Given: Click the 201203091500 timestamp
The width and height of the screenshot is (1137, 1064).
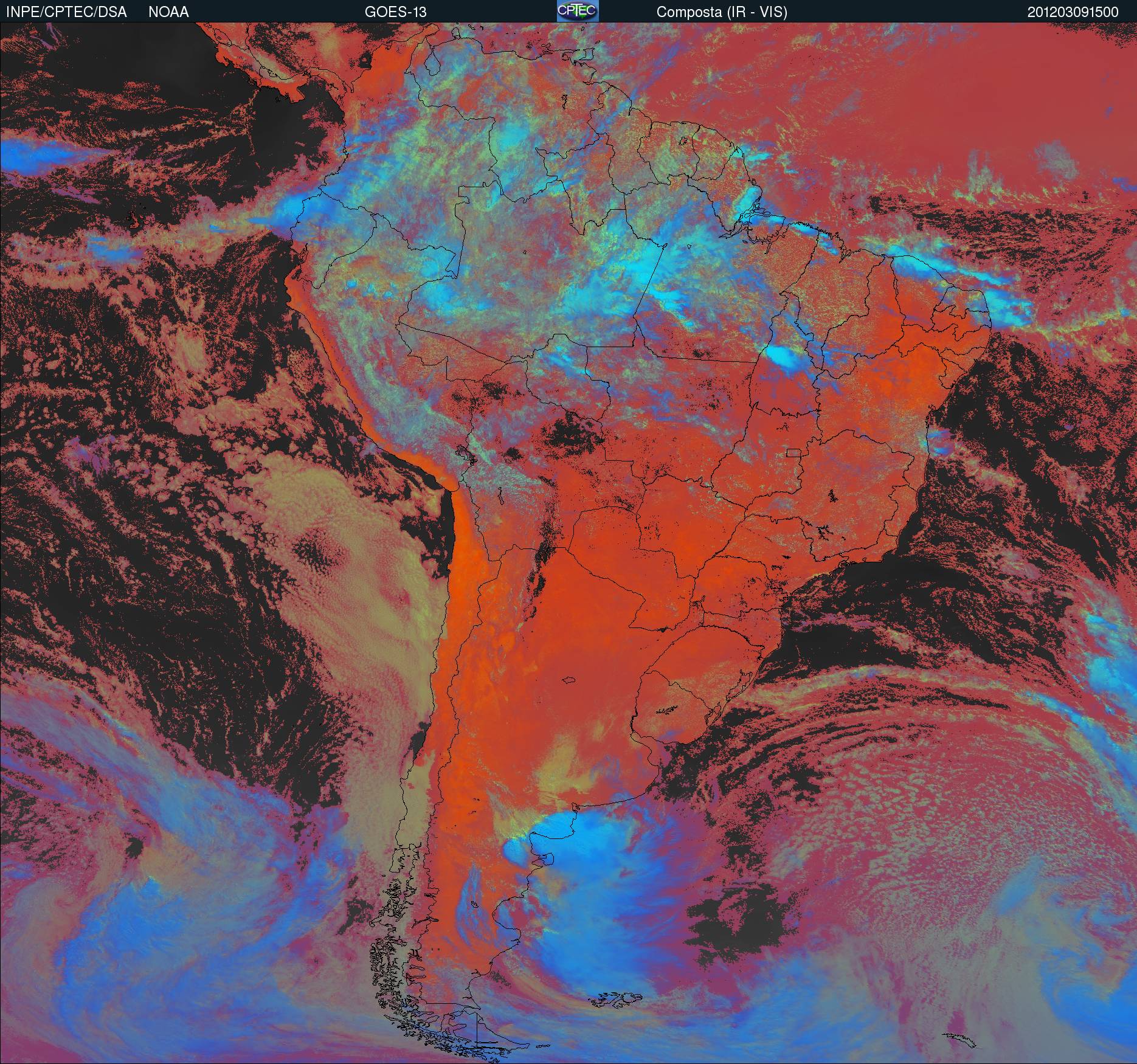Looking at the screenshot, I should coord(1073,12).
